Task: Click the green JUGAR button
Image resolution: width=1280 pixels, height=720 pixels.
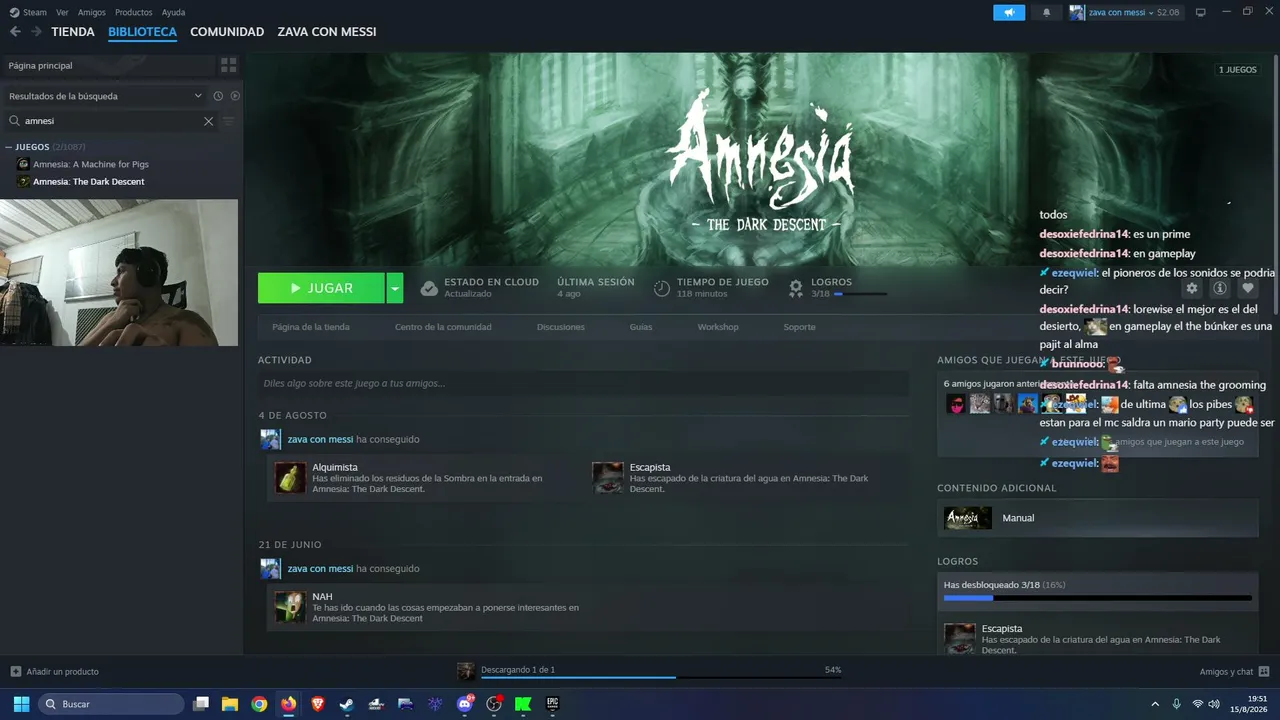Action: point(322,288)
